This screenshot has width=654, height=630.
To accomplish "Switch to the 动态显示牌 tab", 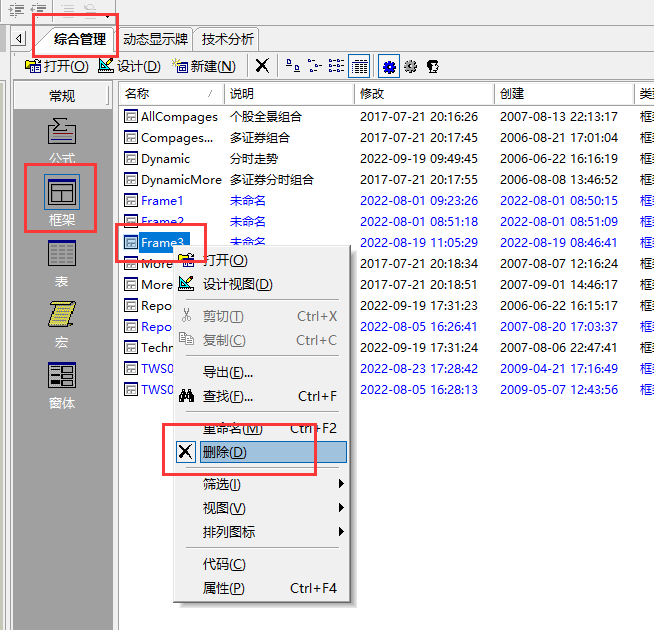I will 156,39.
